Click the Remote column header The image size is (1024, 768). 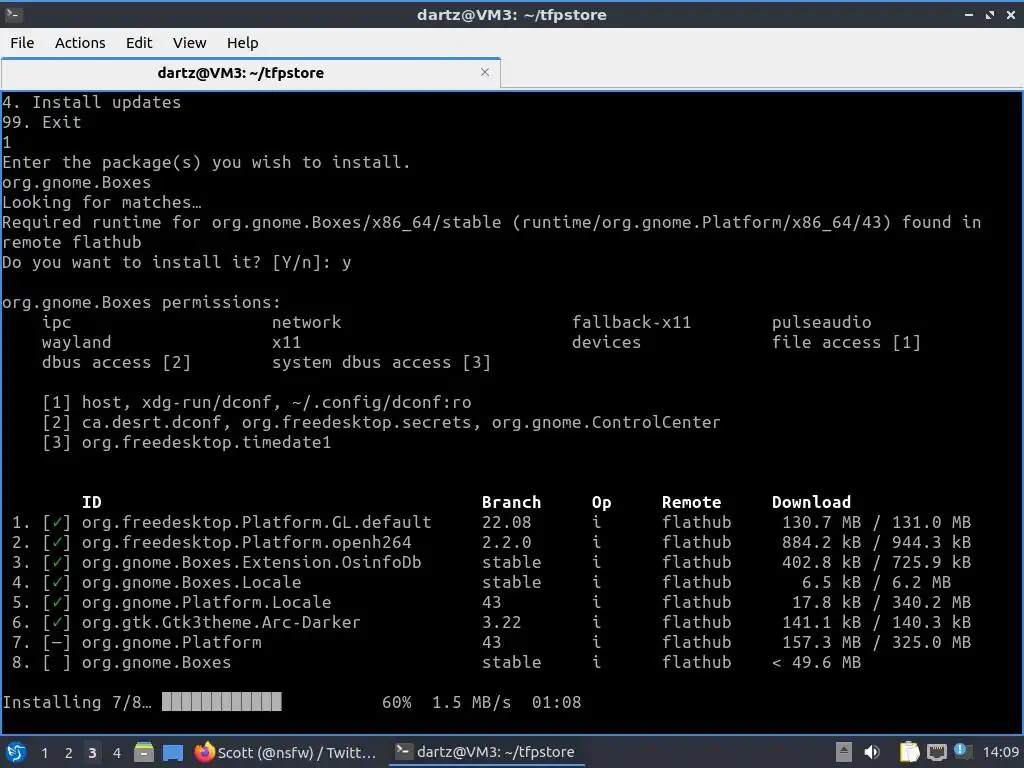click(x=692, y=502)
